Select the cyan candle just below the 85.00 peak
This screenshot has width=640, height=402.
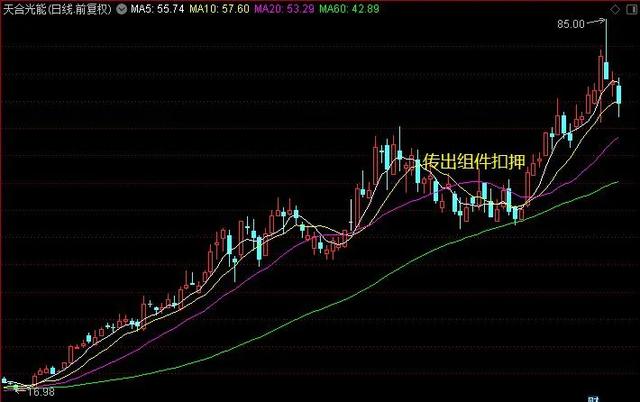[x=607, y=71]
